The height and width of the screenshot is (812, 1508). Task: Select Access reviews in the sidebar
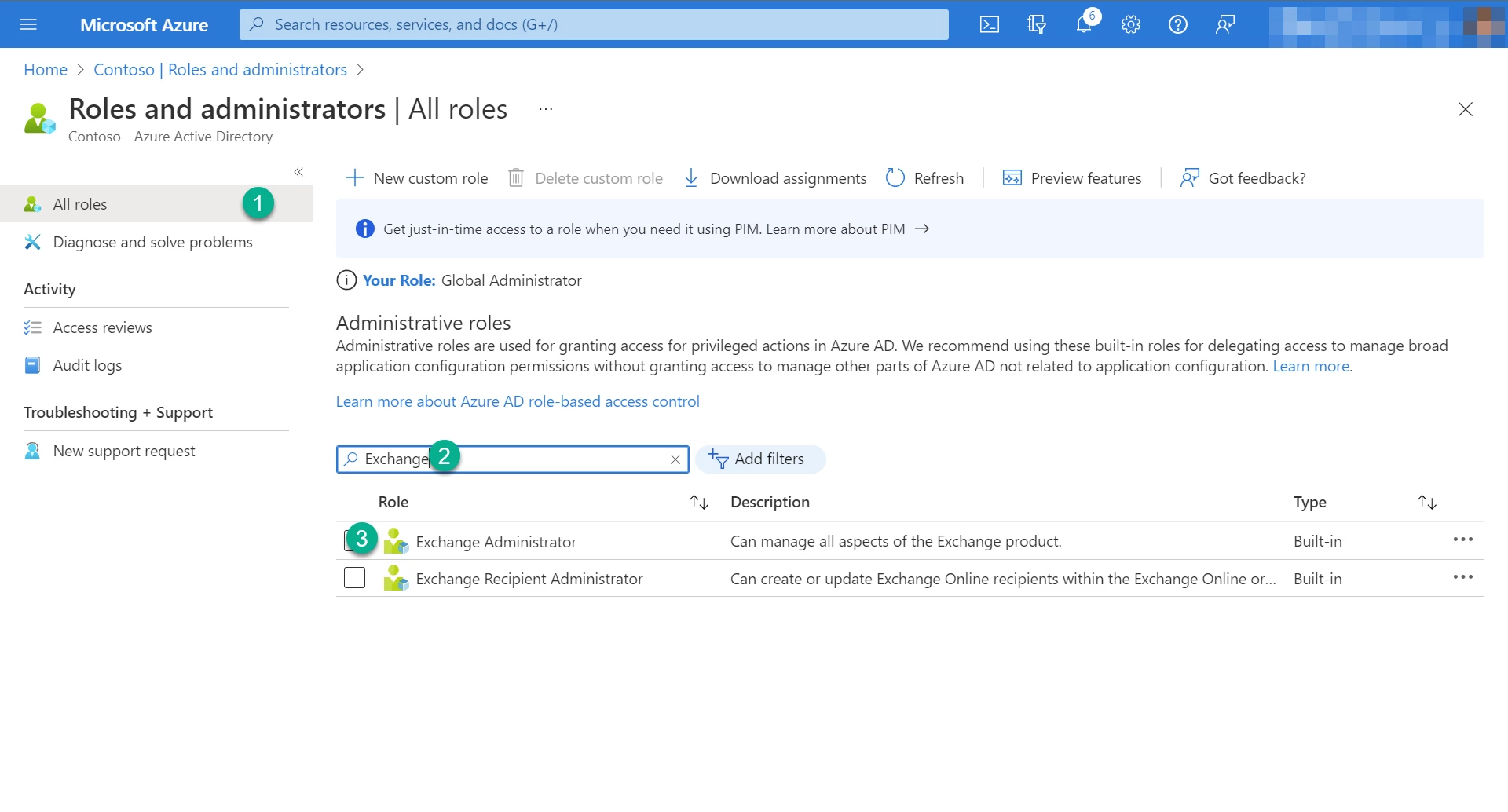tap(102, 327)
